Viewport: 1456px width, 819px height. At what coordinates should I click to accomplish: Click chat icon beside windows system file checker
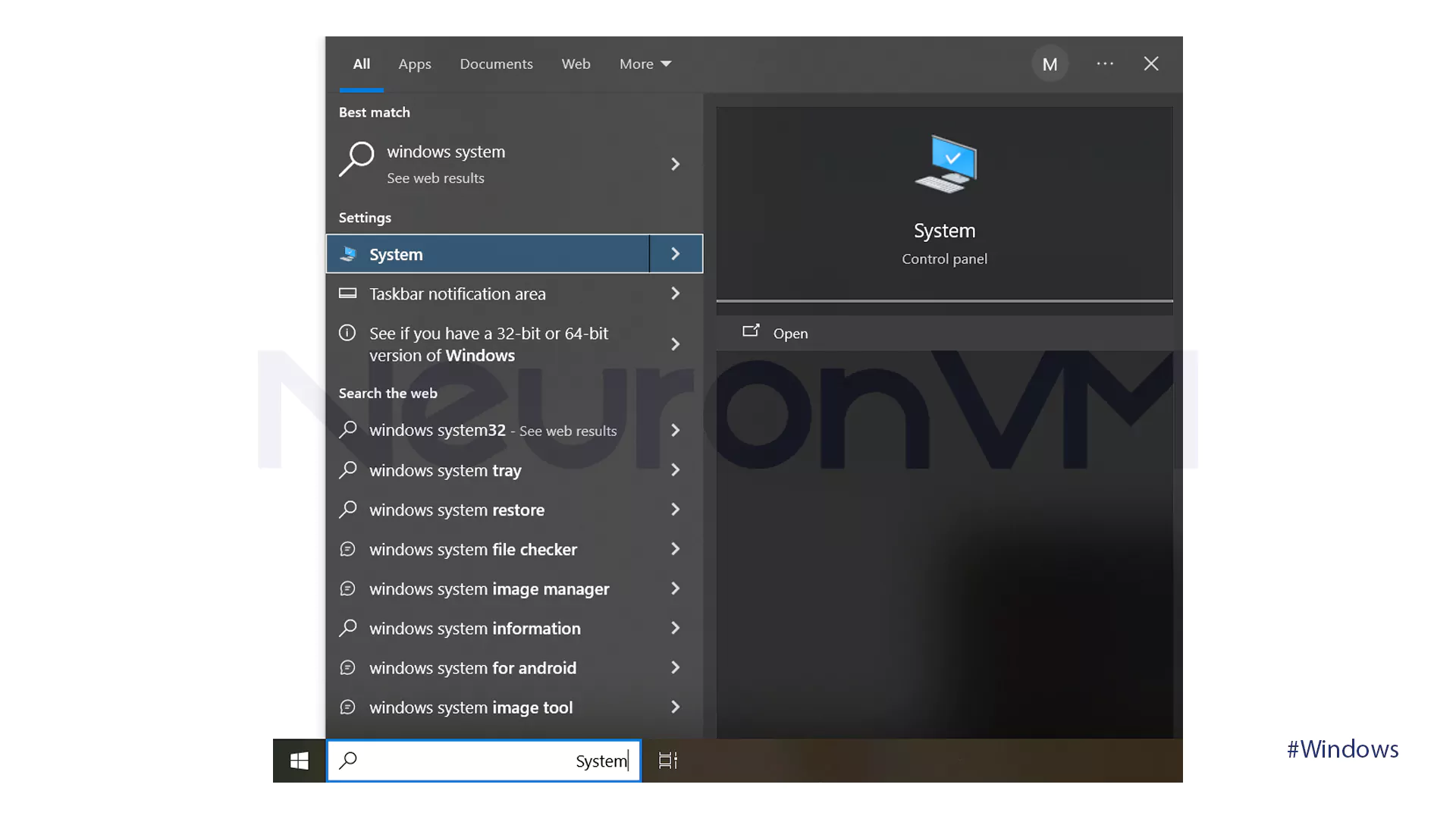347,549
